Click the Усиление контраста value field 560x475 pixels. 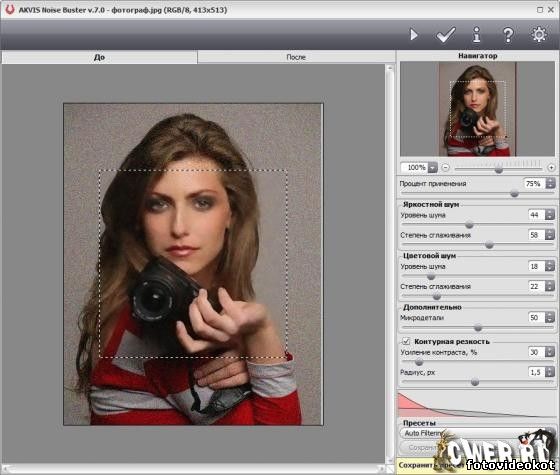pos(537,352)
